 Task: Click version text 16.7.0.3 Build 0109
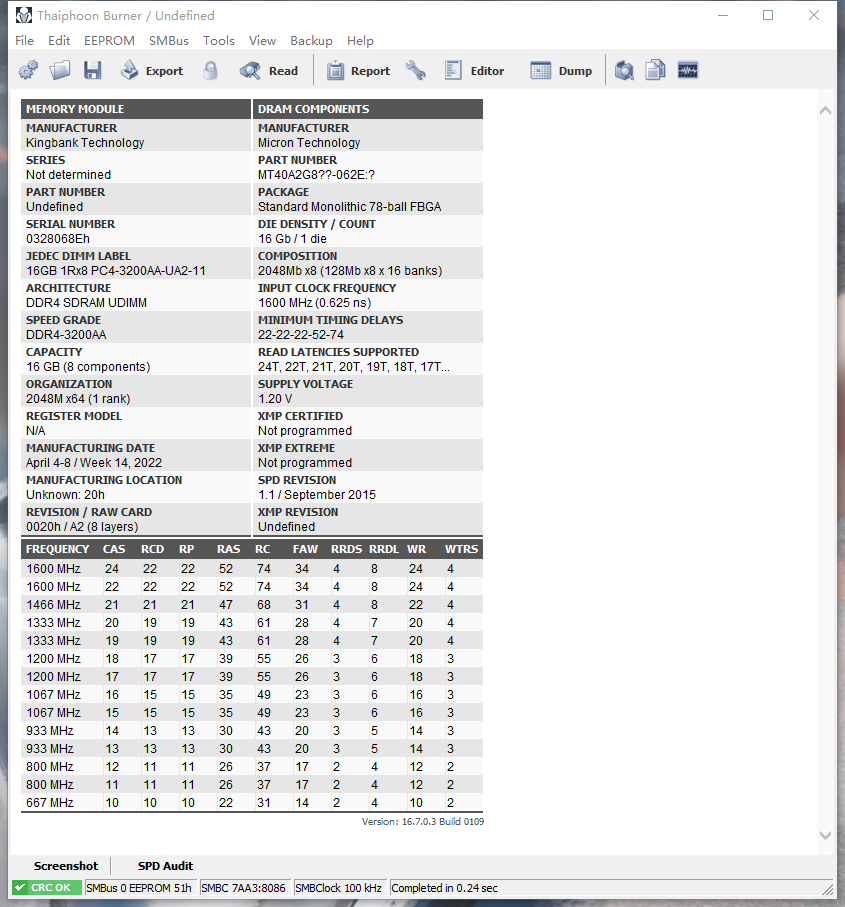tap(423, 821)
